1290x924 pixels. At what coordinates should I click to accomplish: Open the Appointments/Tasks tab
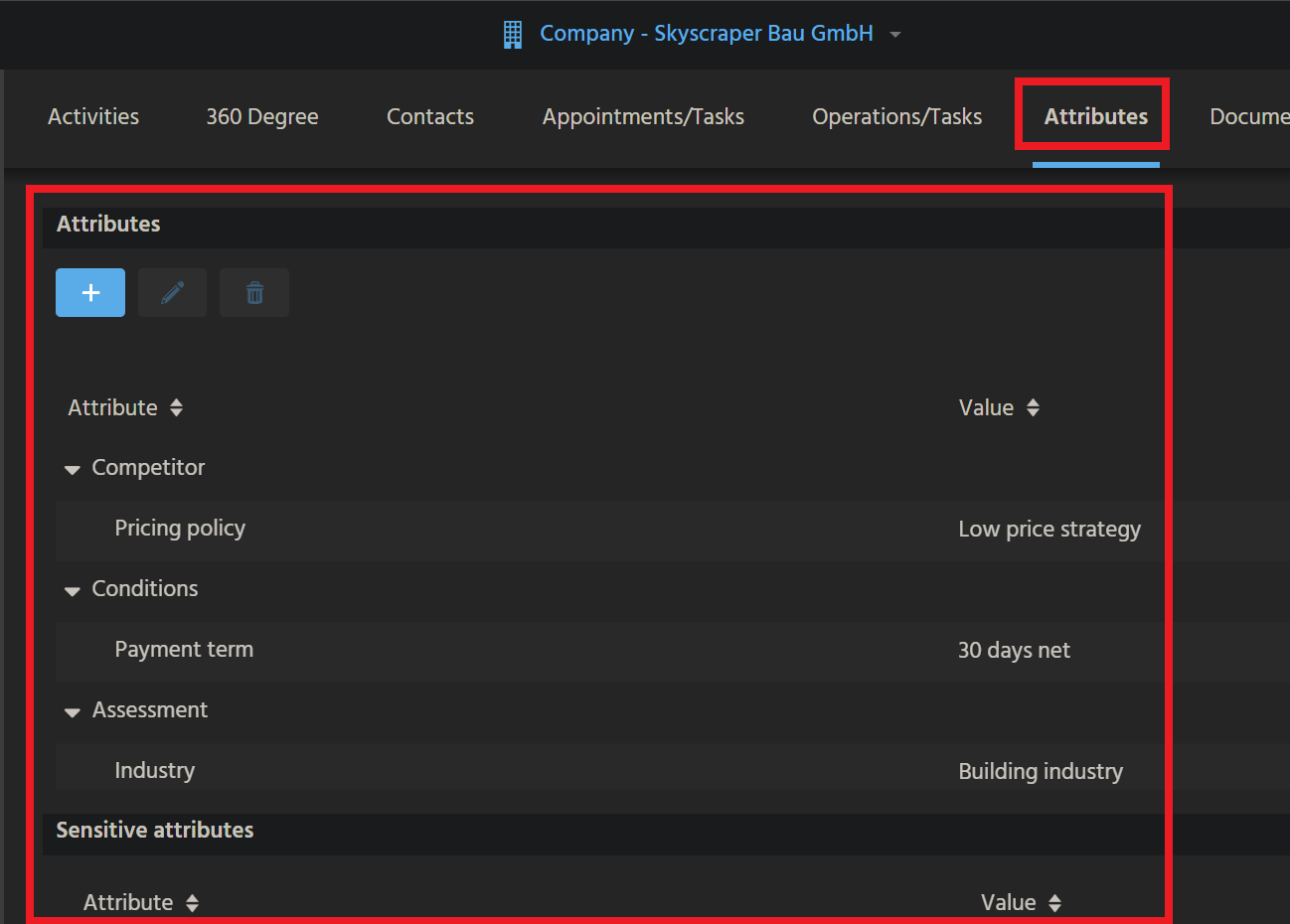(x=642, y=116)
